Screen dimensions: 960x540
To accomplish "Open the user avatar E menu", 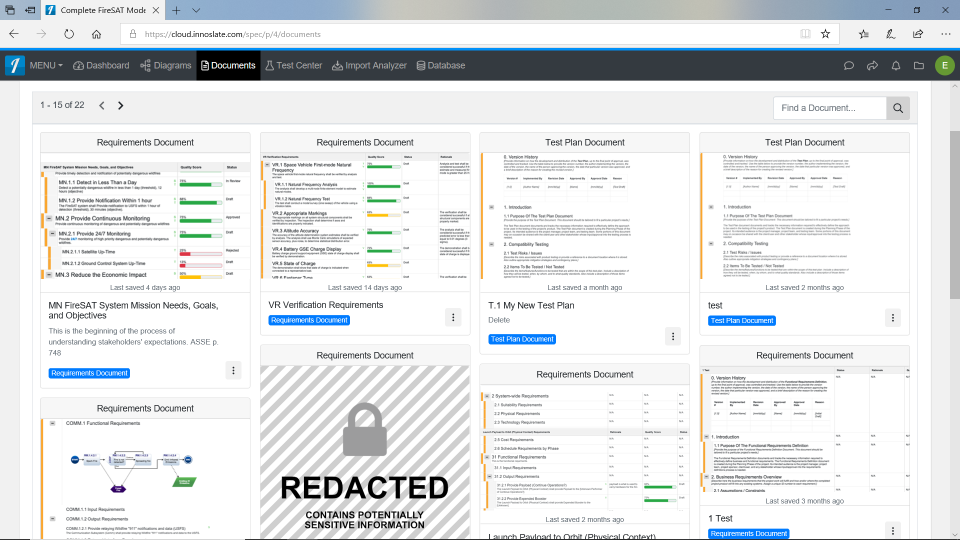I will click(945, 66).
